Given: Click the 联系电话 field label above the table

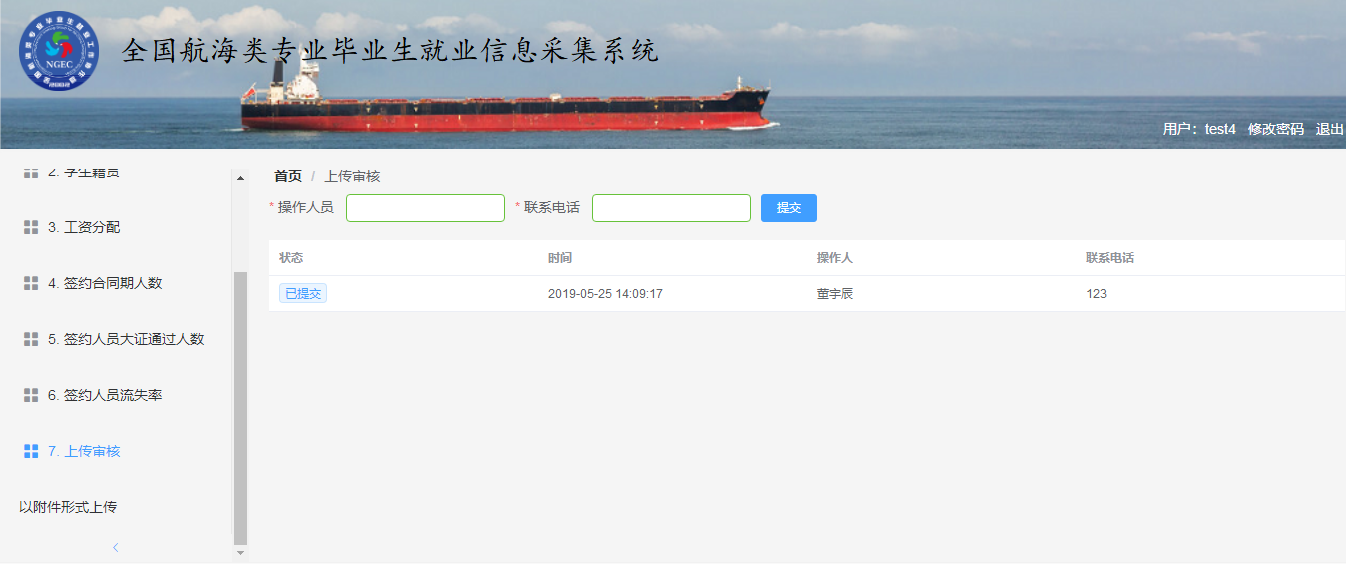Looking at the screenshot, I should click(x=552, y=208).
